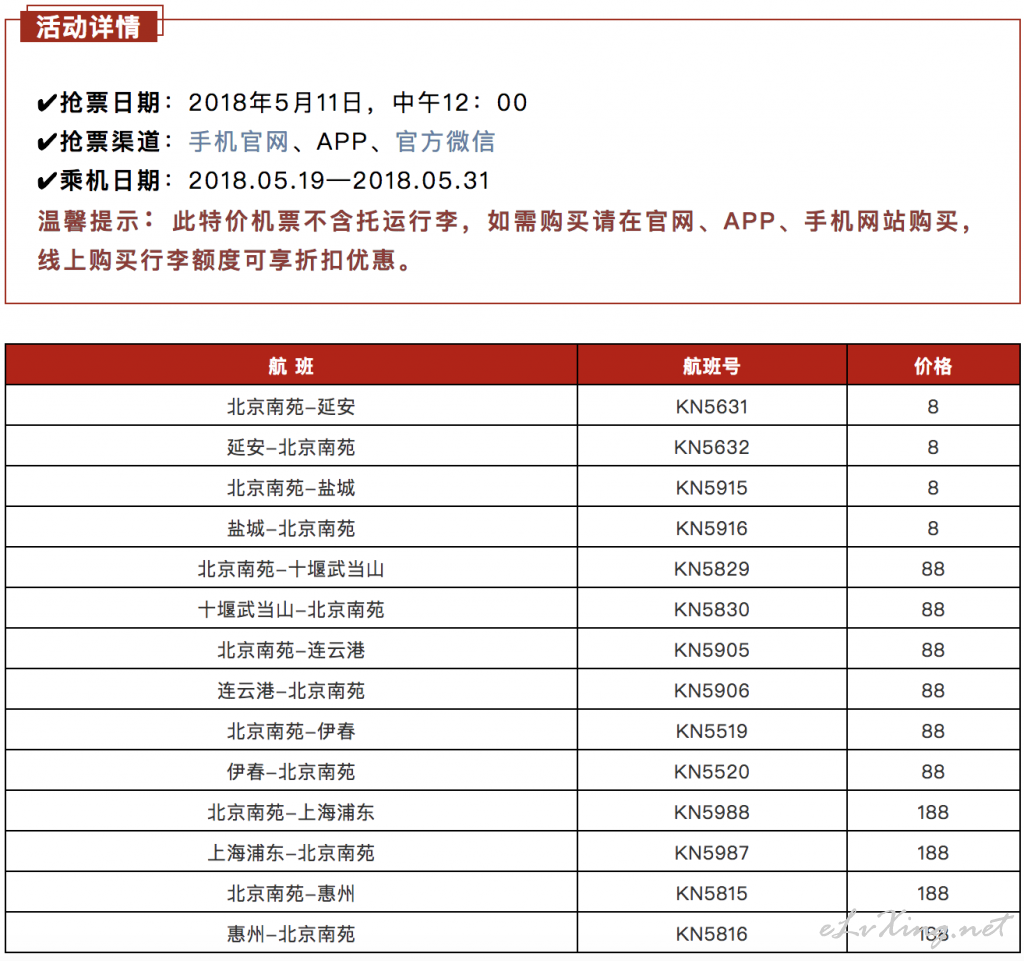This screenshot has width=1024, height=961.
Task: Click the 抢票日期 date text 2018年5月11日
Action: (276, 102)
